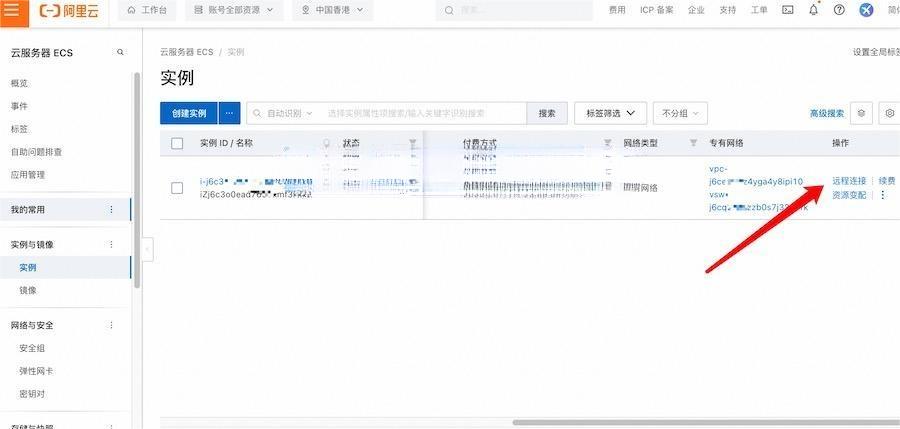This screenshot has height=429, width=900.
Task: Select all instances checkbox in header
Action: pos(177,144)
